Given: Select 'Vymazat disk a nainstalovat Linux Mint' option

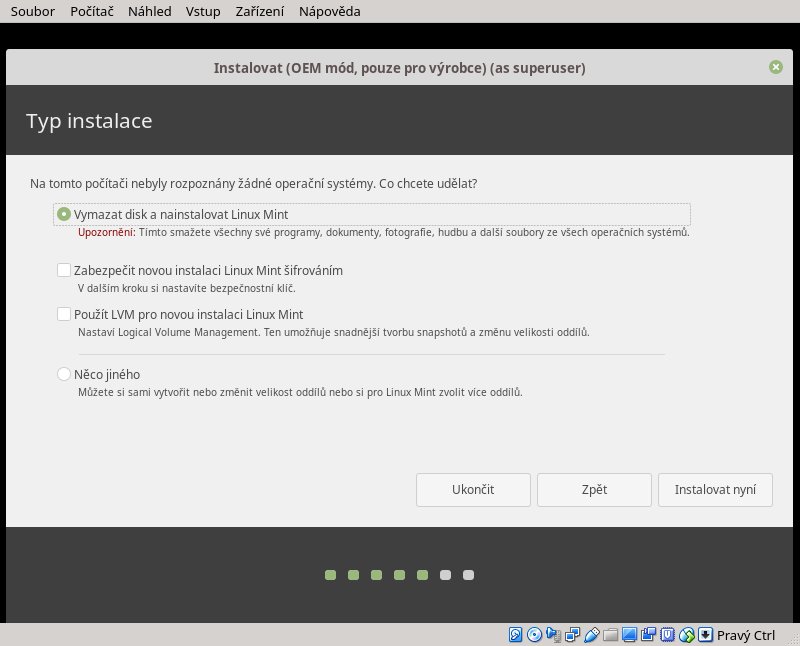Looking at the screenshot, I should tap(64, 214).
